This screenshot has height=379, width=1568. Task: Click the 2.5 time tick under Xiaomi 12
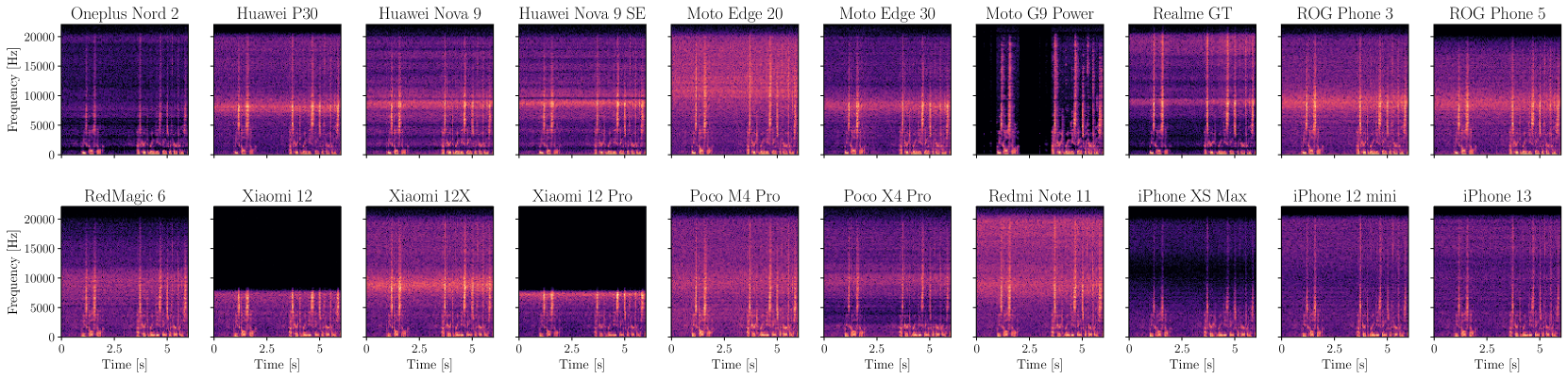[x=267, y=349]
